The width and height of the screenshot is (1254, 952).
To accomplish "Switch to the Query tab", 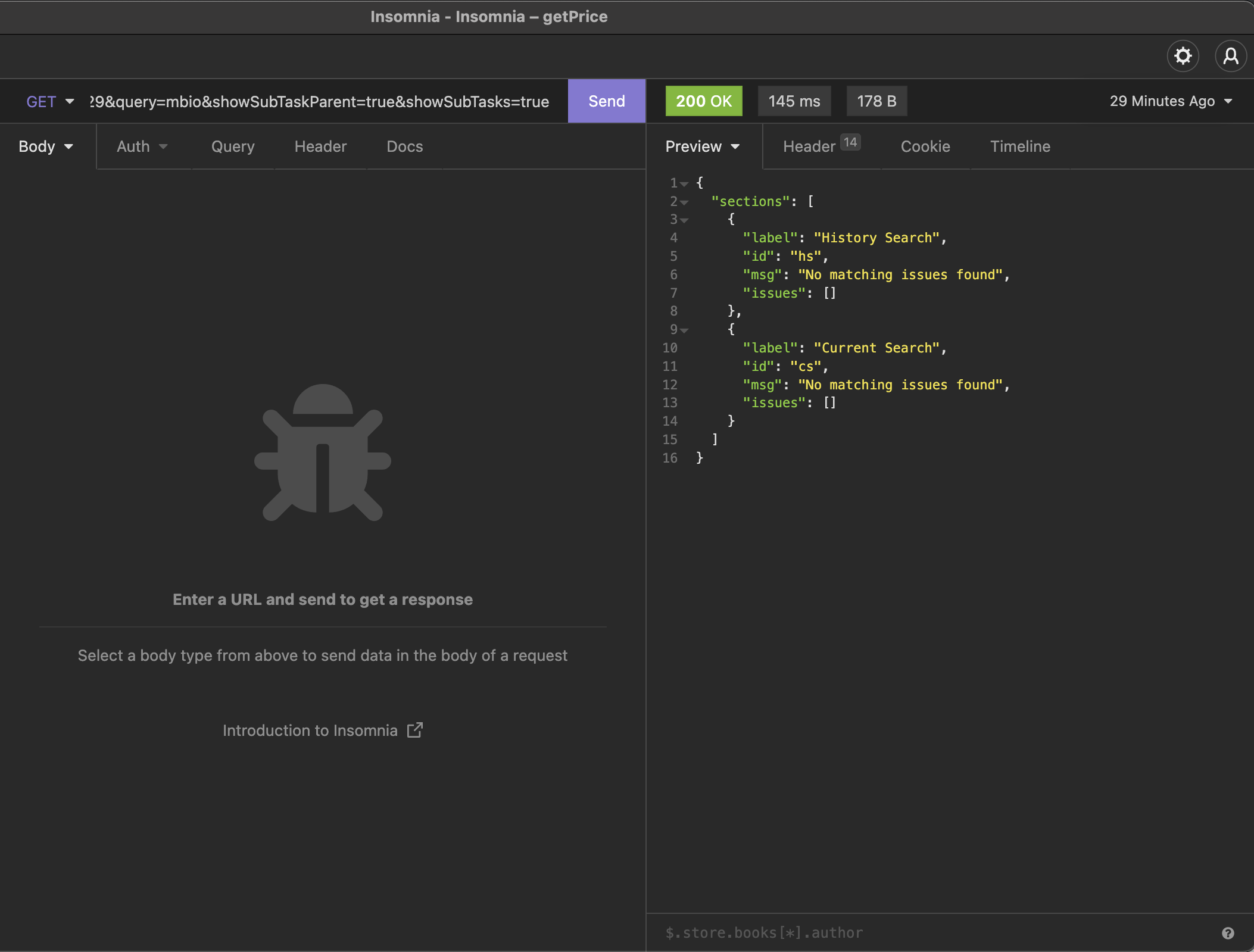I will point(233,146).
